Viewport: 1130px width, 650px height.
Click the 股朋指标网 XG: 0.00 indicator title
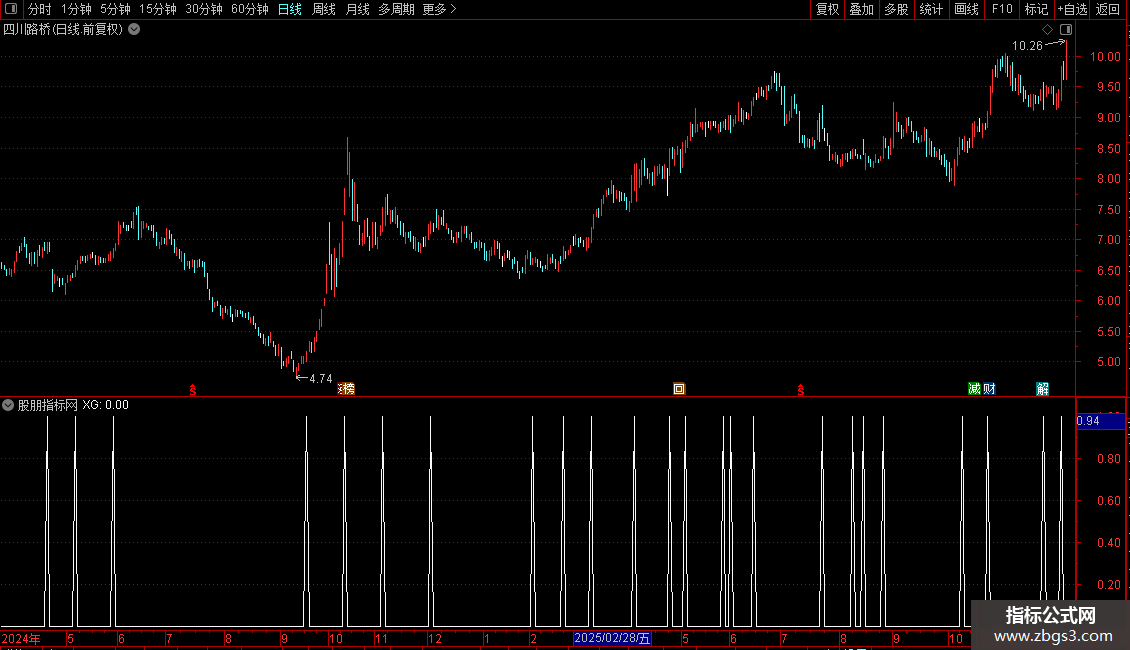pyautogui.click(x=73, y=405)
